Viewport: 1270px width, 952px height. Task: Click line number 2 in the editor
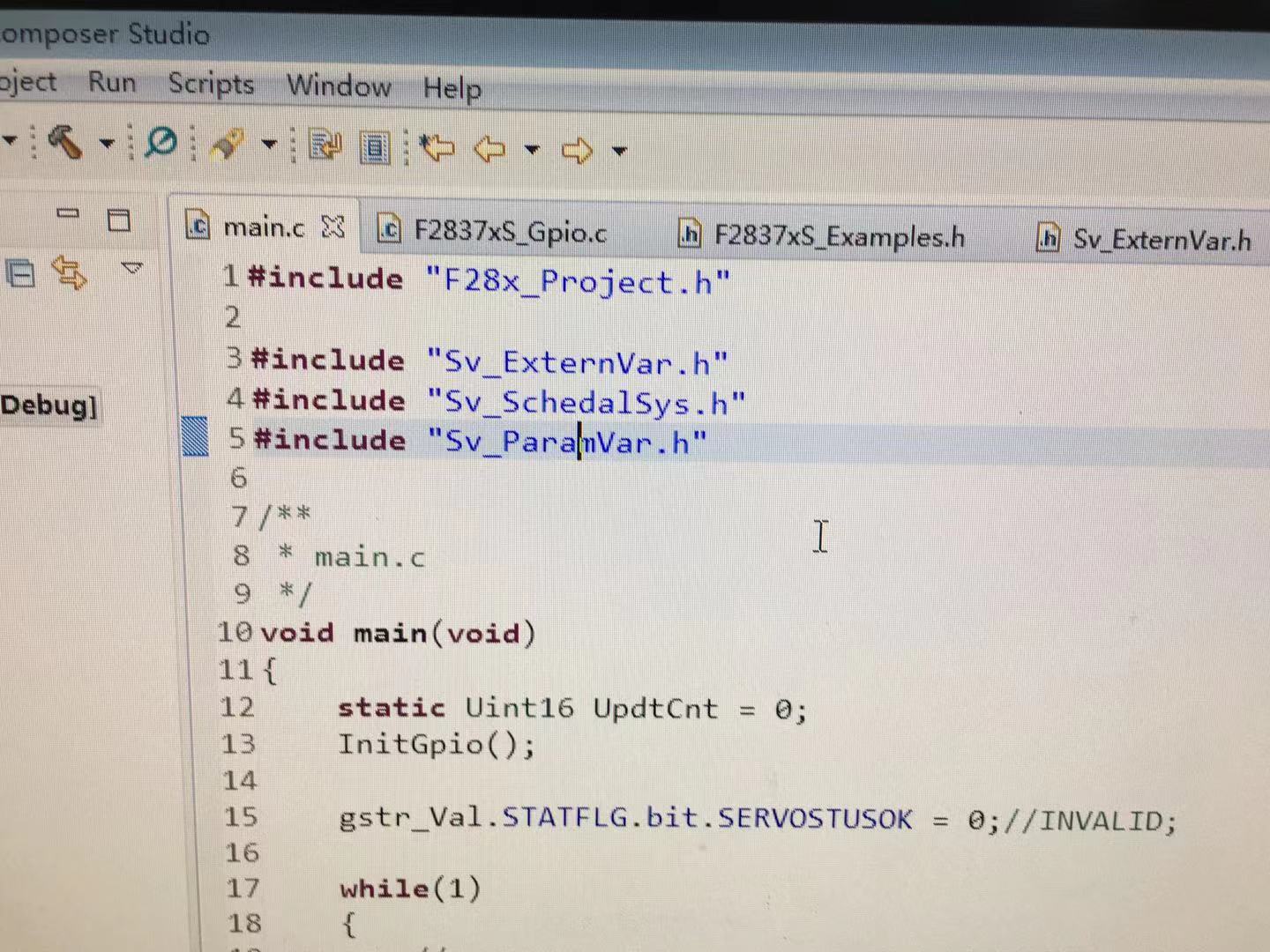[x=232, y=316]
